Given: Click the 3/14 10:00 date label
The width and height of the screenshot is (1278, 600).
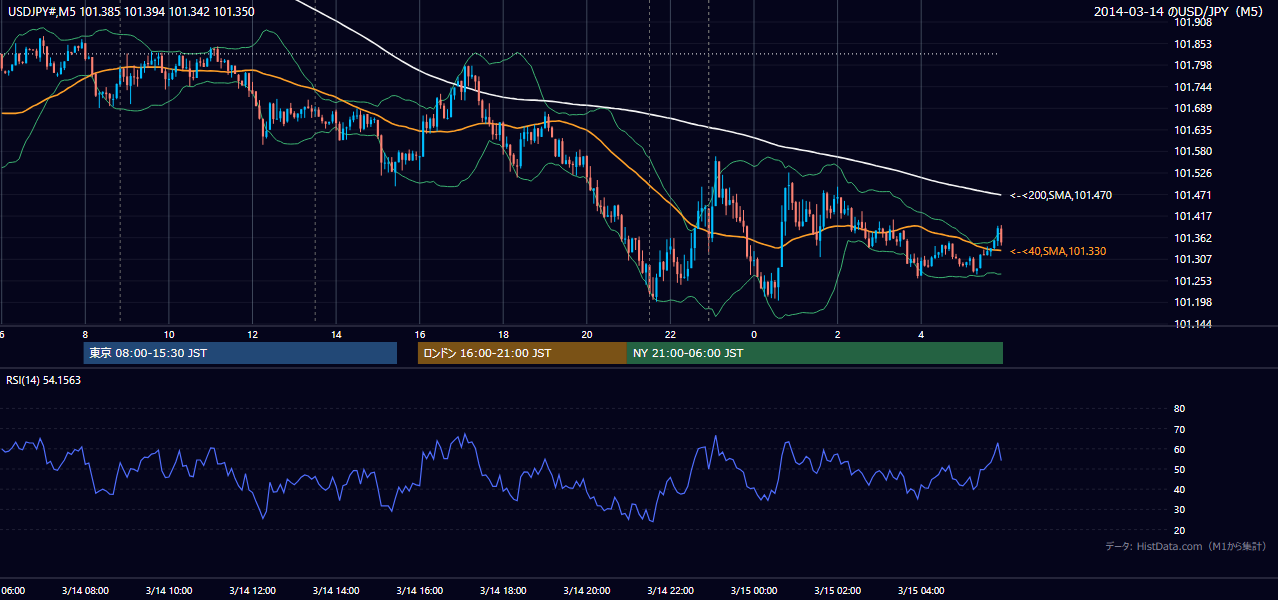Looking at the screenshot, I should pyautogui.click(x=169, y=590).
